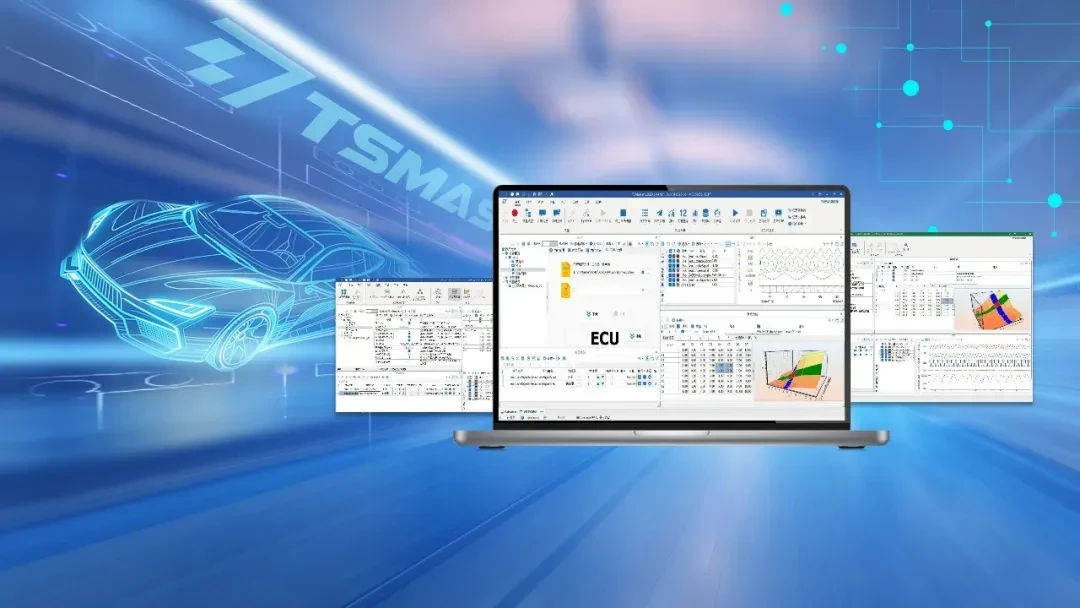The height and width of the screenshot is (608, 1080).
Task: Click the blue chat bubble ribbon icon
Action: point(542,213)
